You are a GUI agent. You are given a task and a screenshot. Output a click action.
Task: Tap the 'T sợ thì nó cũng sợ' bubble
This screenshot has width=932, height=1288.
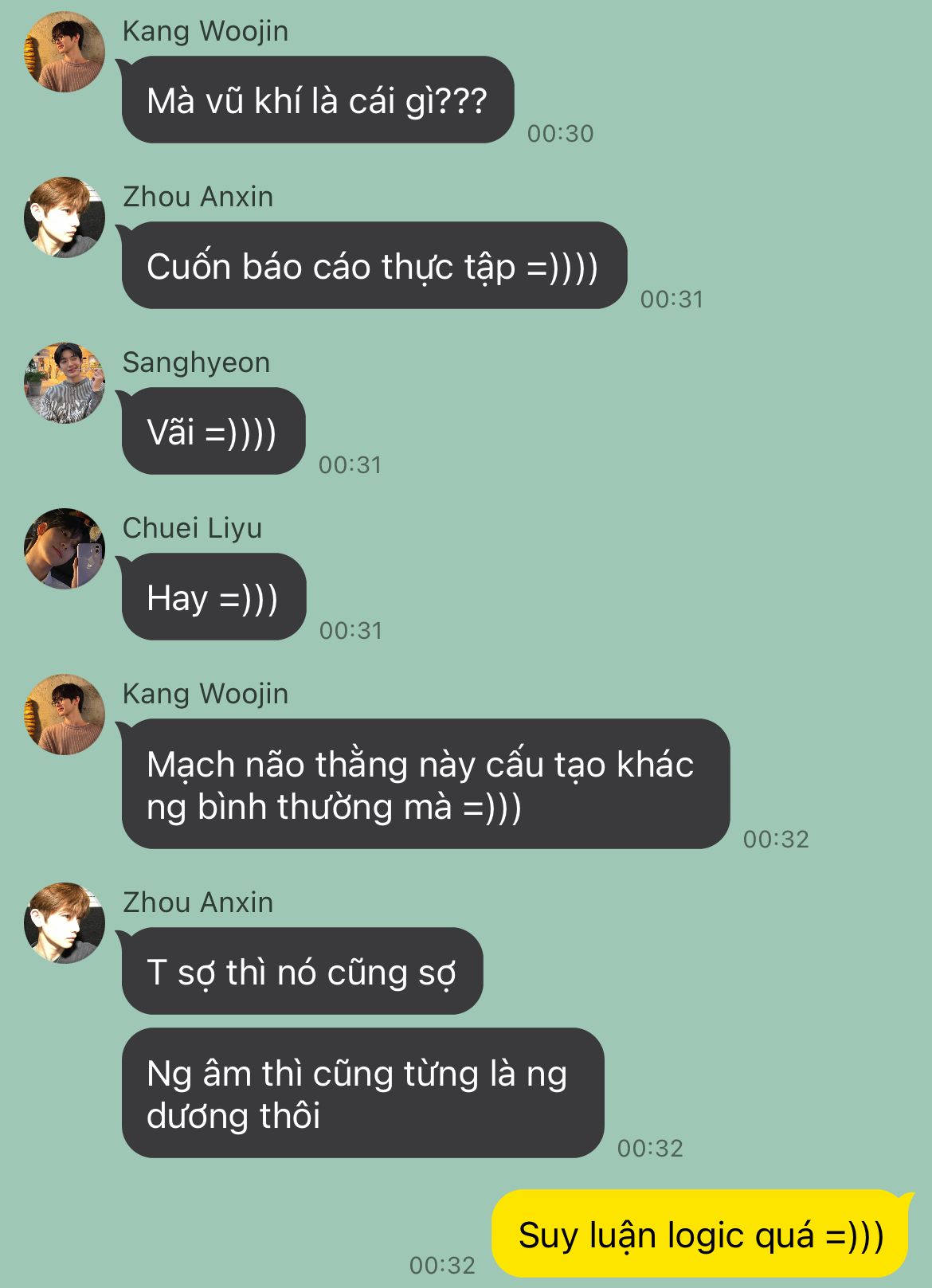click(x=301, y=971)
